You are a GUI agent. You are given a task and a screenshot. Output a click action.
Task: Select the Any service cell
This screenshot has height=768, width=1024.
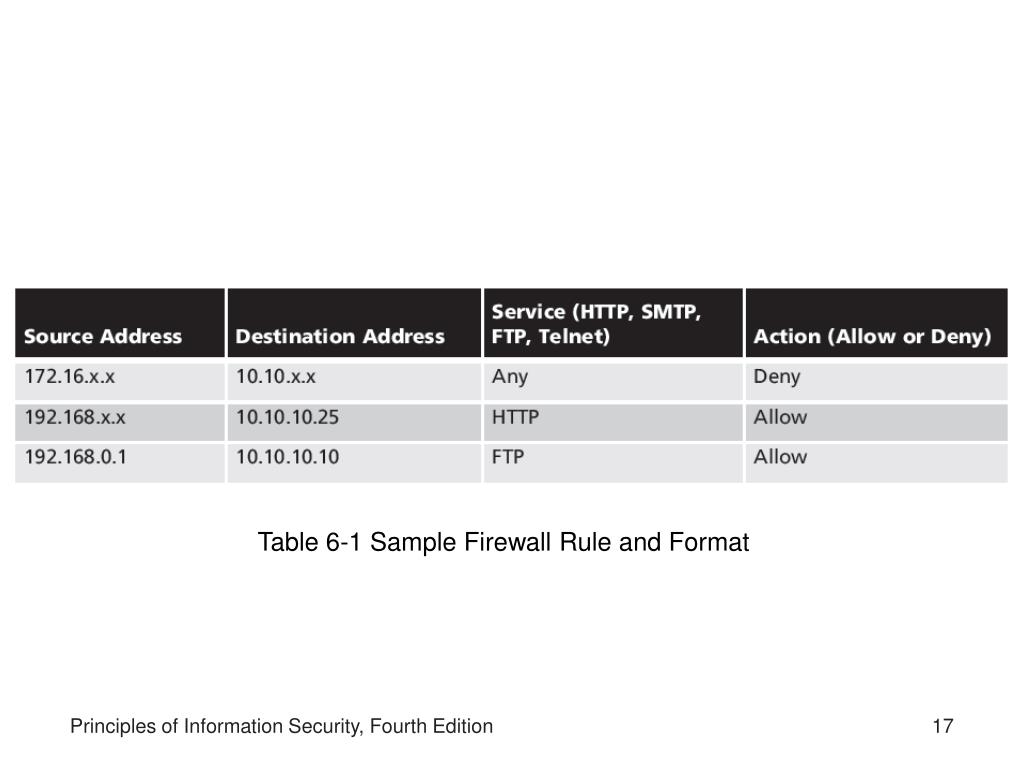tap(613, 380)
